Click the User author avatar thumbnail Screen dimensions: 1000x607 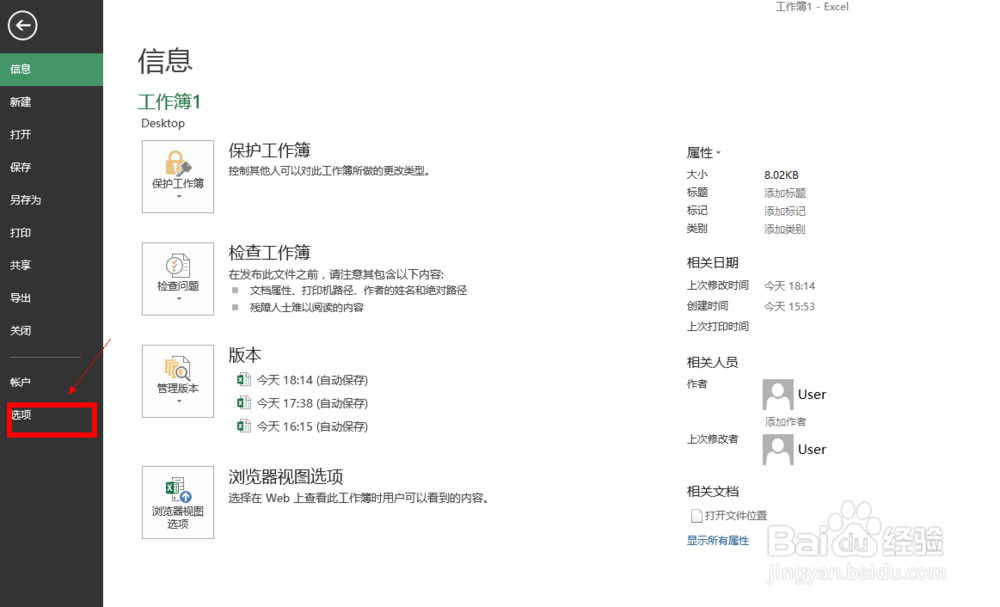click(x=778, y=394)
